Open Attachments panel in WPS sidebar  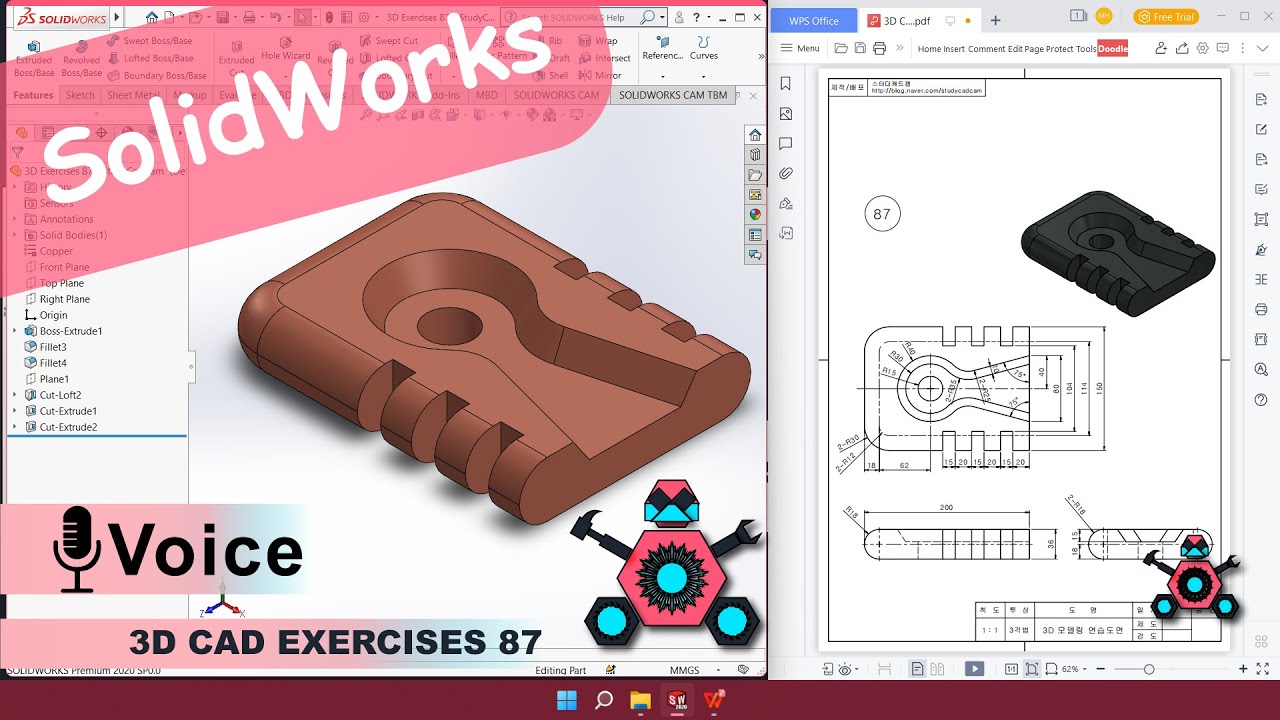click(x=786, y=173)
